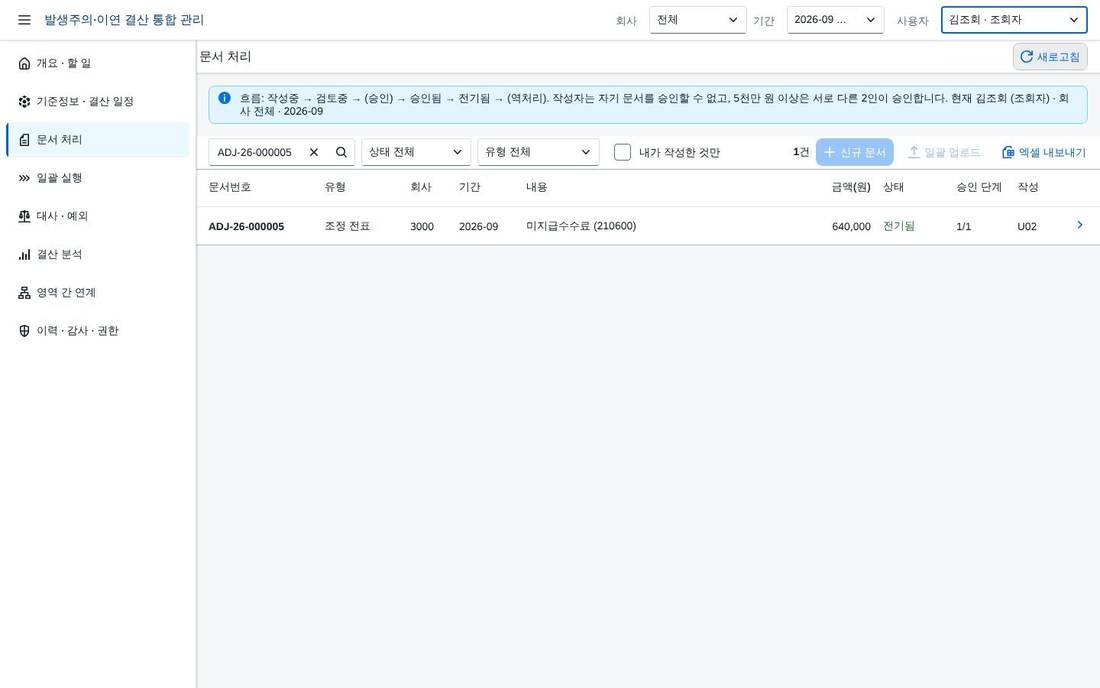Go to 결산 분석 menu item

click(x=98, y=255)
